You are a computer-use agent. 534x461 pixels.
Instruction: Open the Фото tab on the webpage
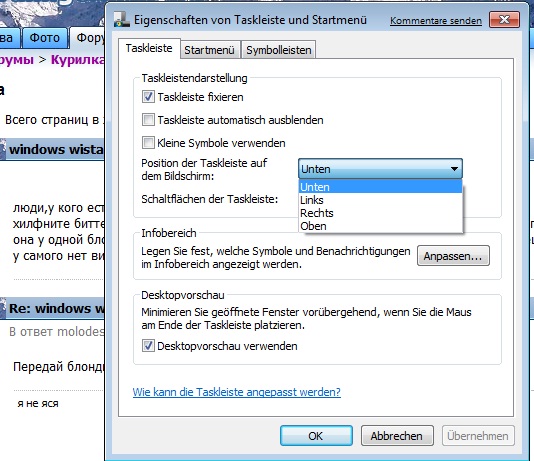[45, 37]
